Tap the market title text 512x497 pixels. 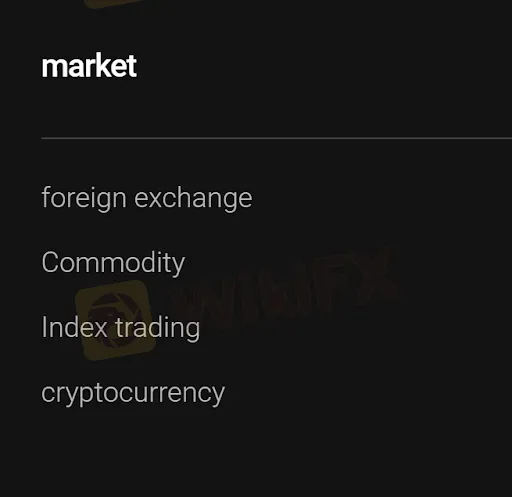click(89, 66)
